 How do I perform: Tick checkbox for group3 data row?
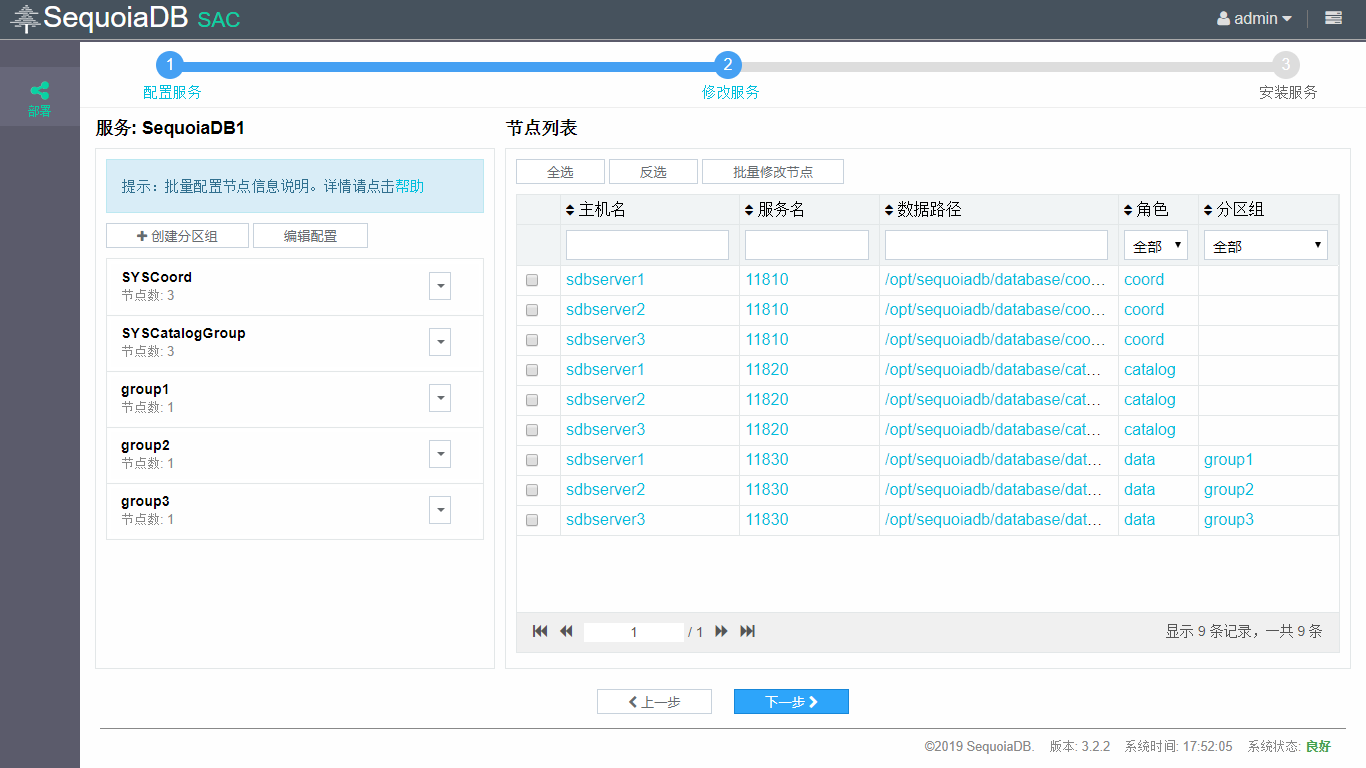coord(532,520)
